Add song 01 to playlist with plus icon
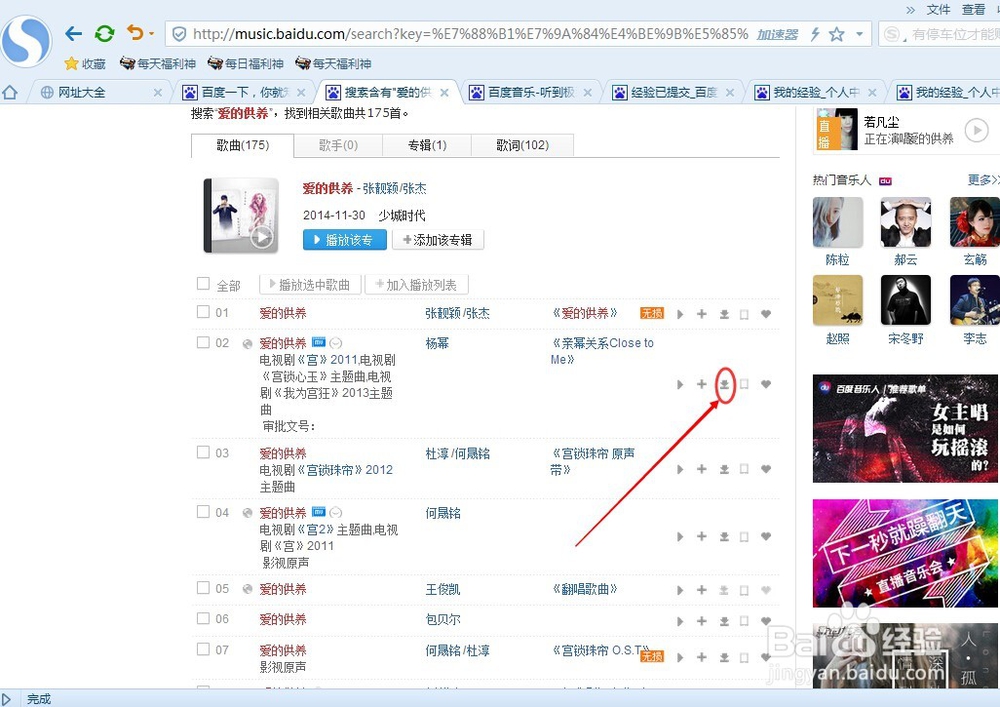The image size is (1000, 707). [702, 314]
